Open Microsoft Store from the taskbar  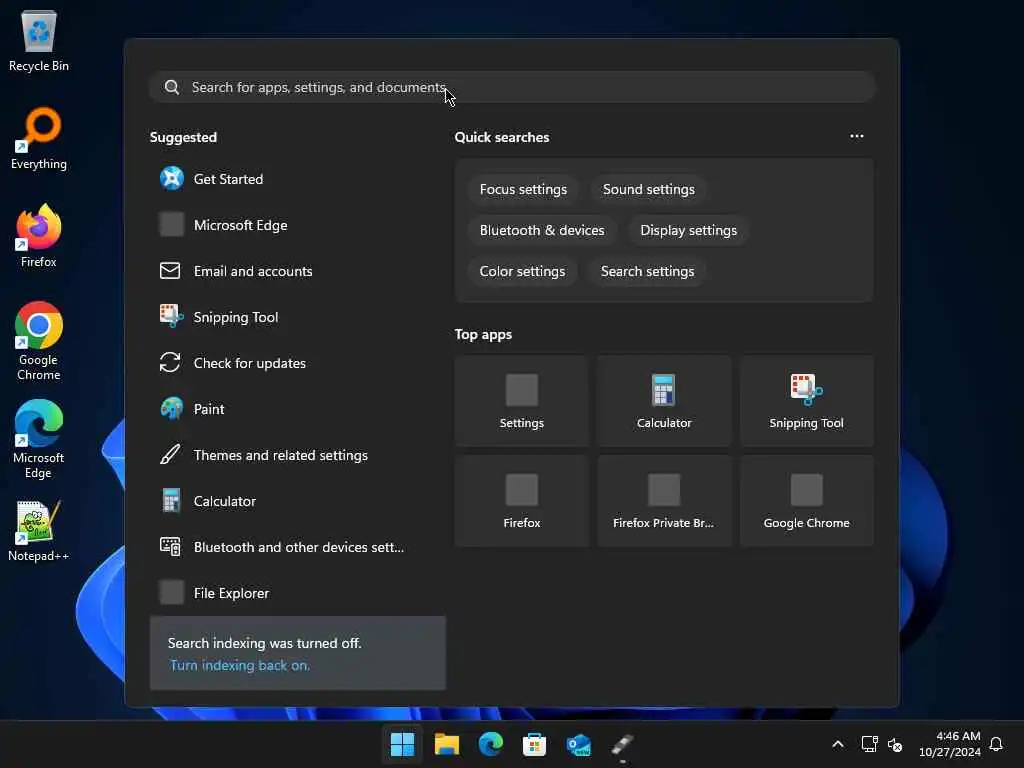click(534, 744)
